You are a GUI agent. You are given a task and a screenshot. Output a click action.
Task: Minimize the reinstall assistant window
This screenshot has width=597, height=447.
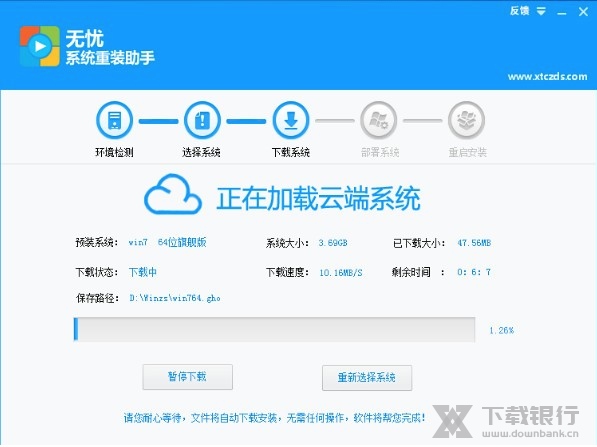pyautogui.click(x=562, y=13)
